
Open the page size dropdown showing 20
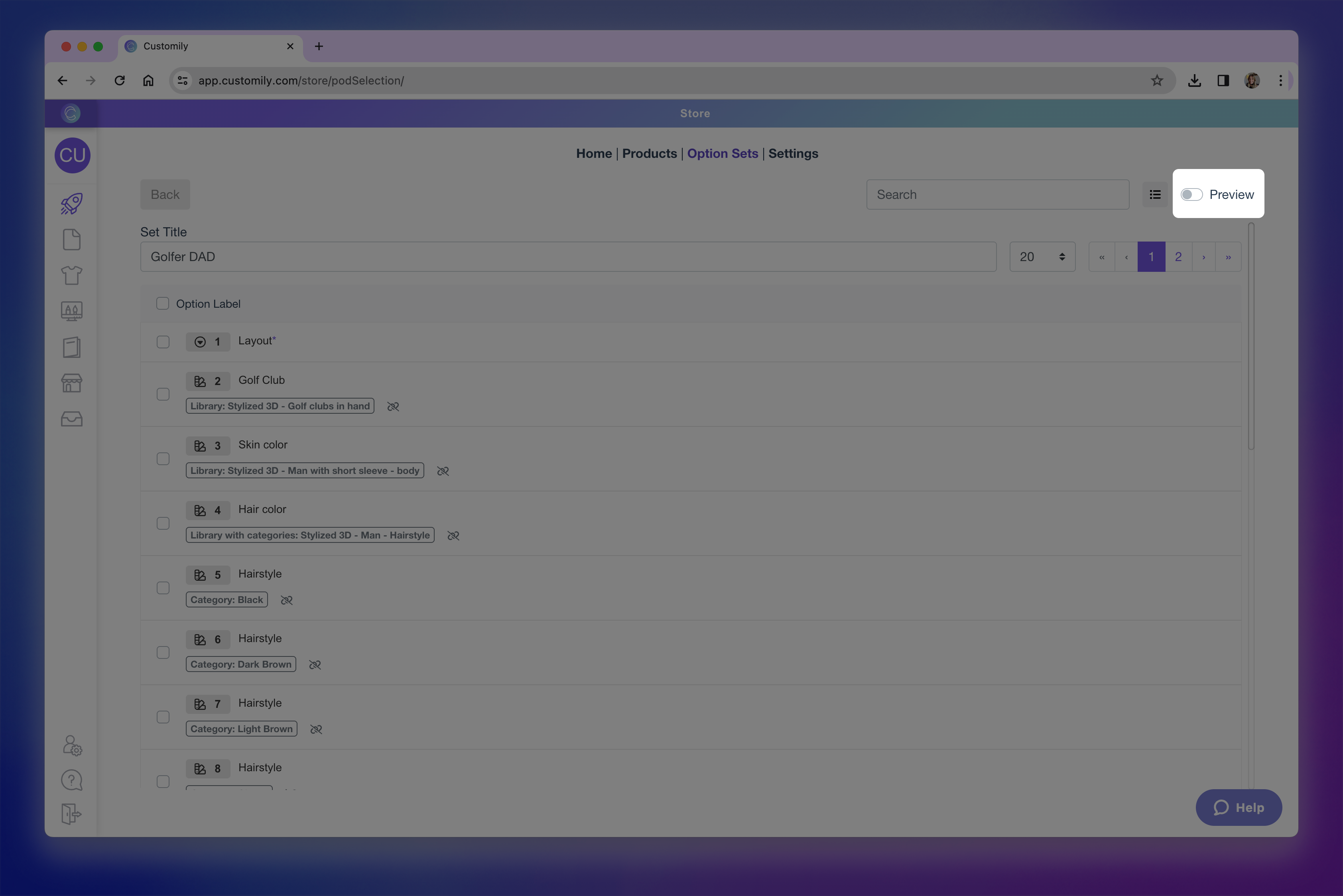(1042, 257)
